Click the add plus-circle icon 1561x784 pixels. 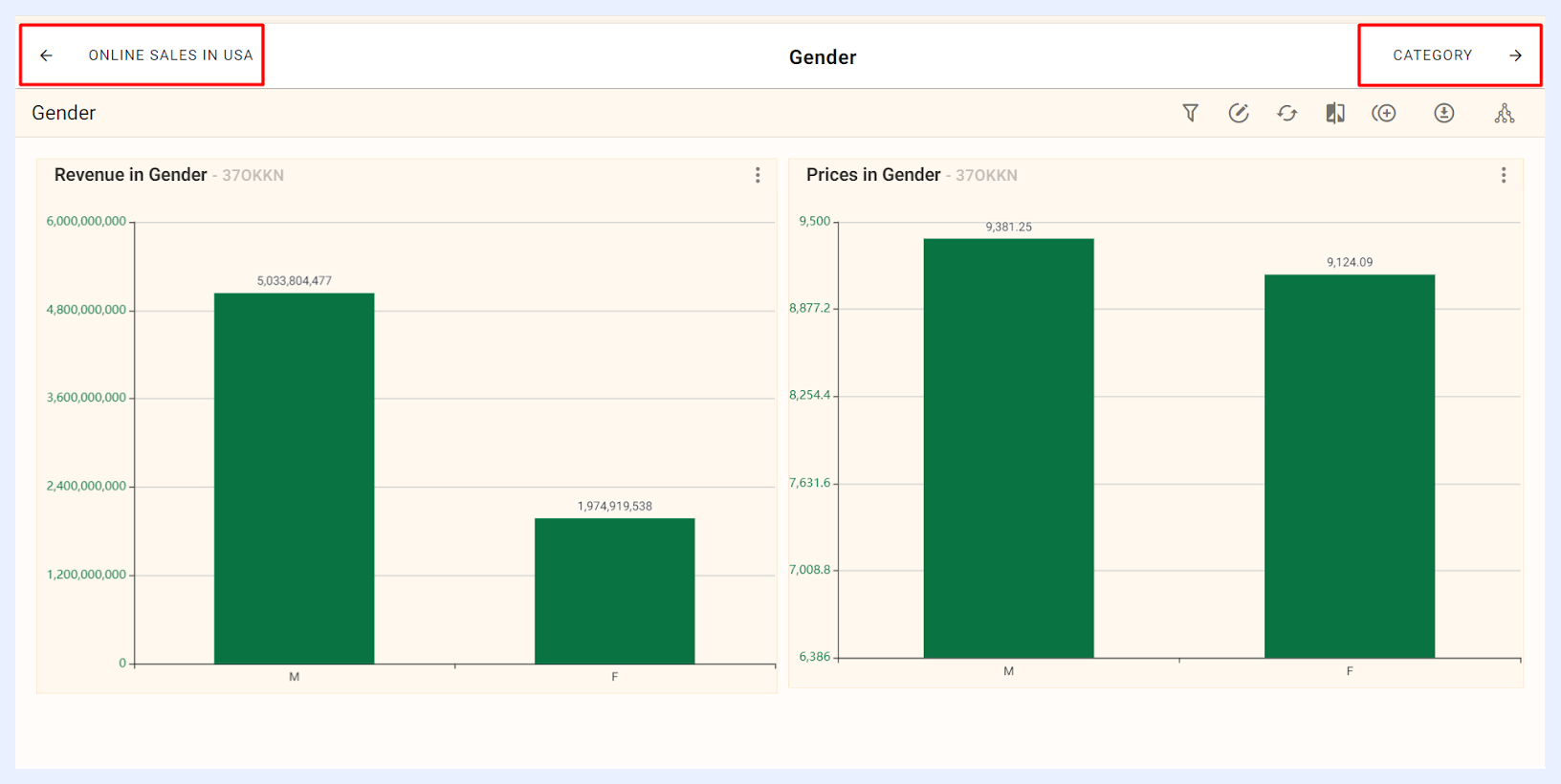(1384, 114)
